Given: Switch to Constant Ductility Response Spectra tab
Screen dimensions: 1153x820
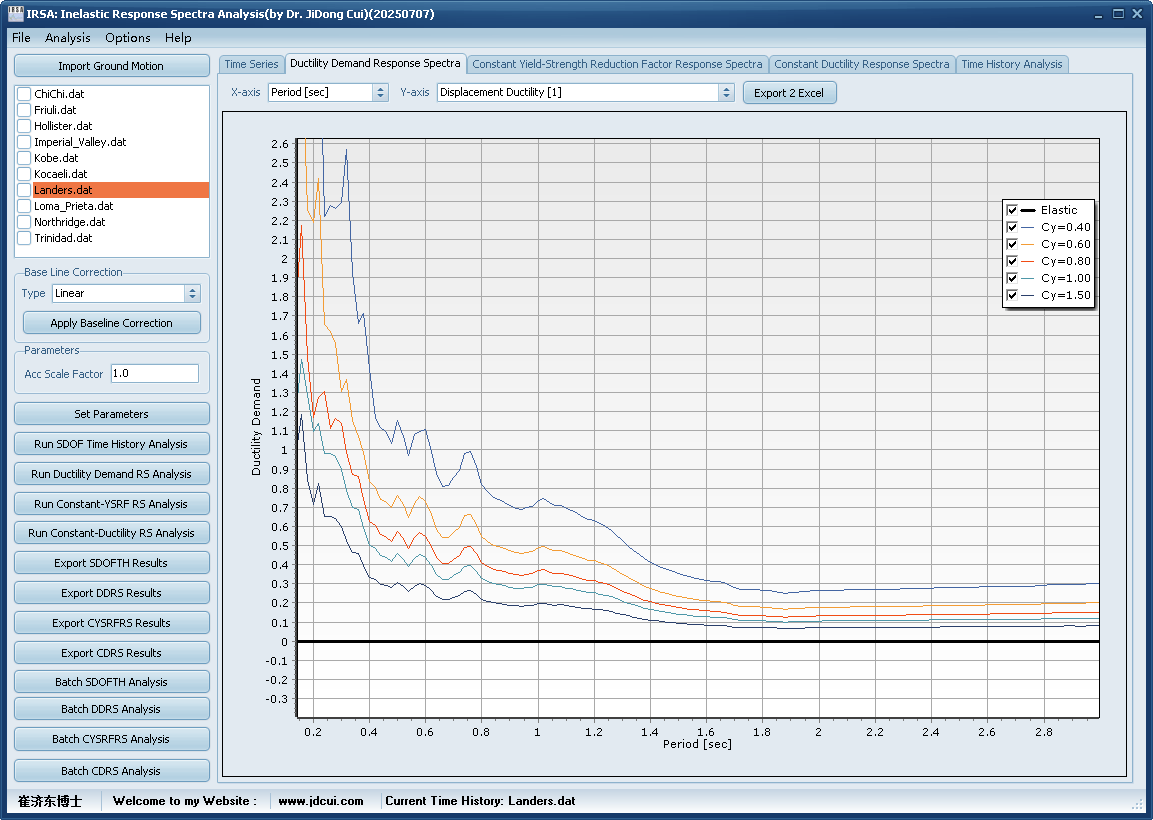Looking at the screenshot, I should [x=861, y=64].
